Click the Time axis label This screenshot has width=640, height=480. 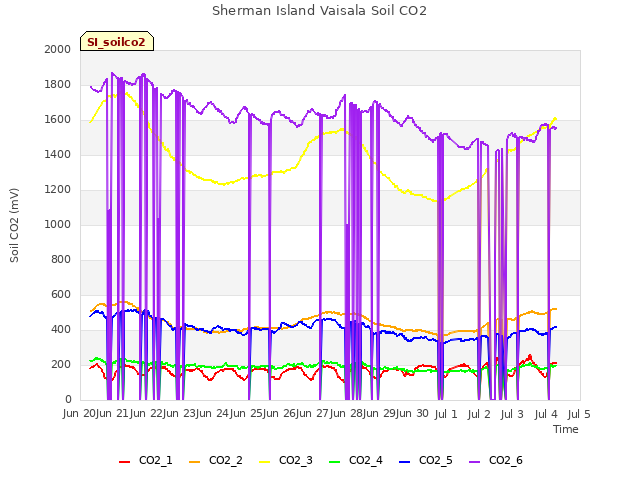pyautogui.click(x=566, y=429)
